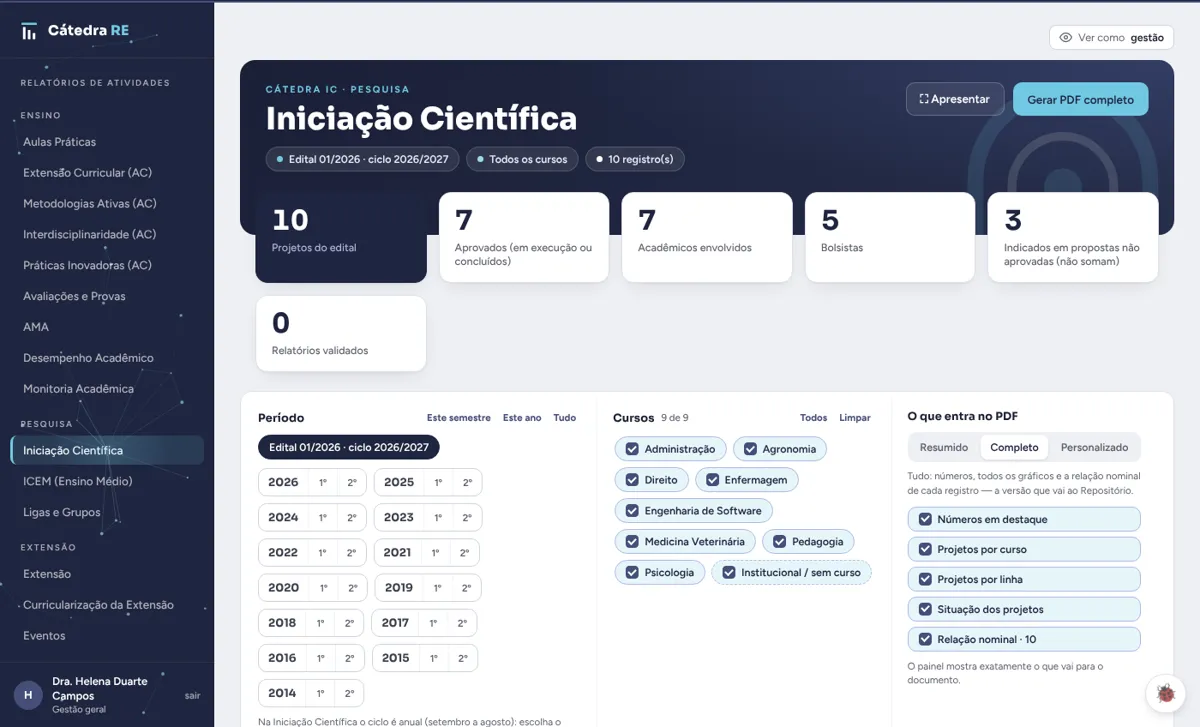Click the fullscreen icon inside Apresentar button

[x=924, y=99]
